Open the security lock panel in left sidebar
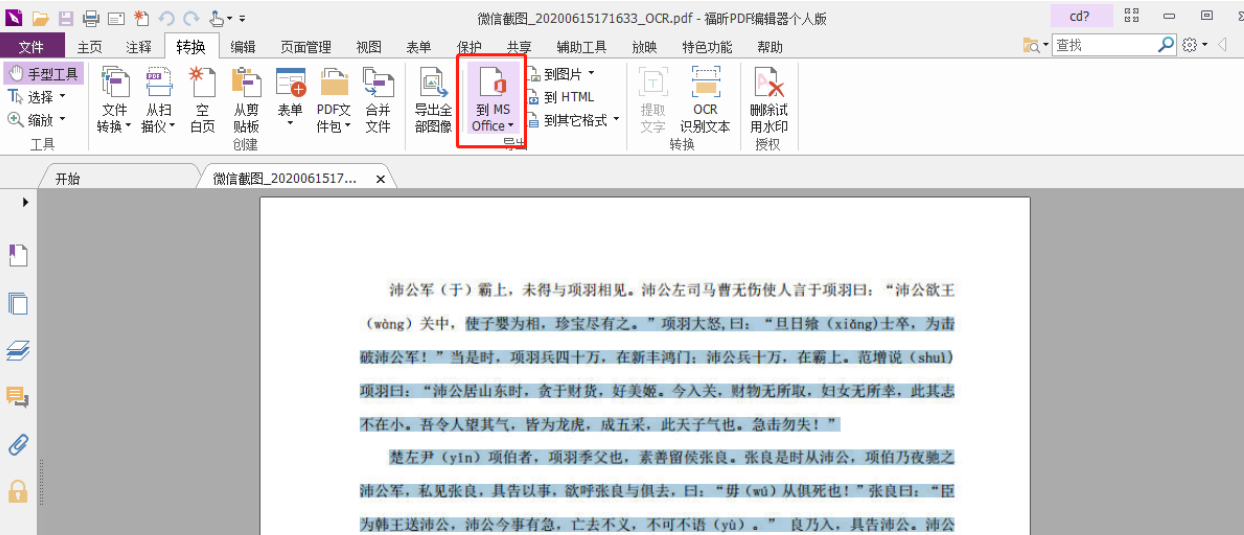Screen dimensions: 1244x535 pyautogui.click(x=18, y=491)
